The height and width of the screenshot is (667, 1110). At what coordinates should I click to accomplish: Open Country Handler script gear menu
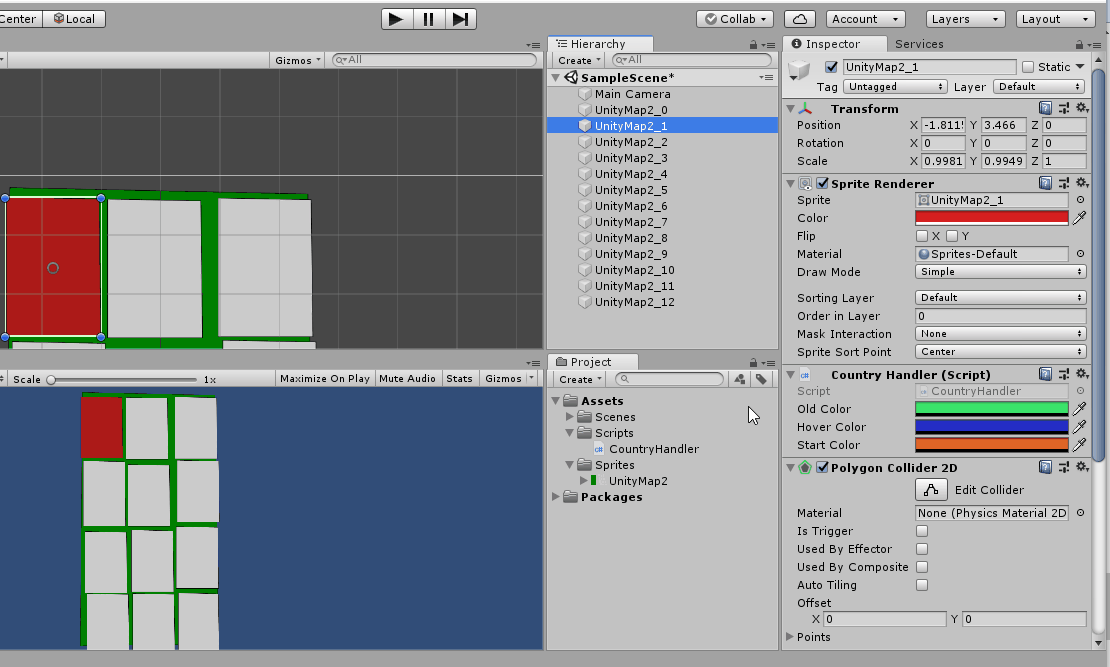[x=1082, y=374]
